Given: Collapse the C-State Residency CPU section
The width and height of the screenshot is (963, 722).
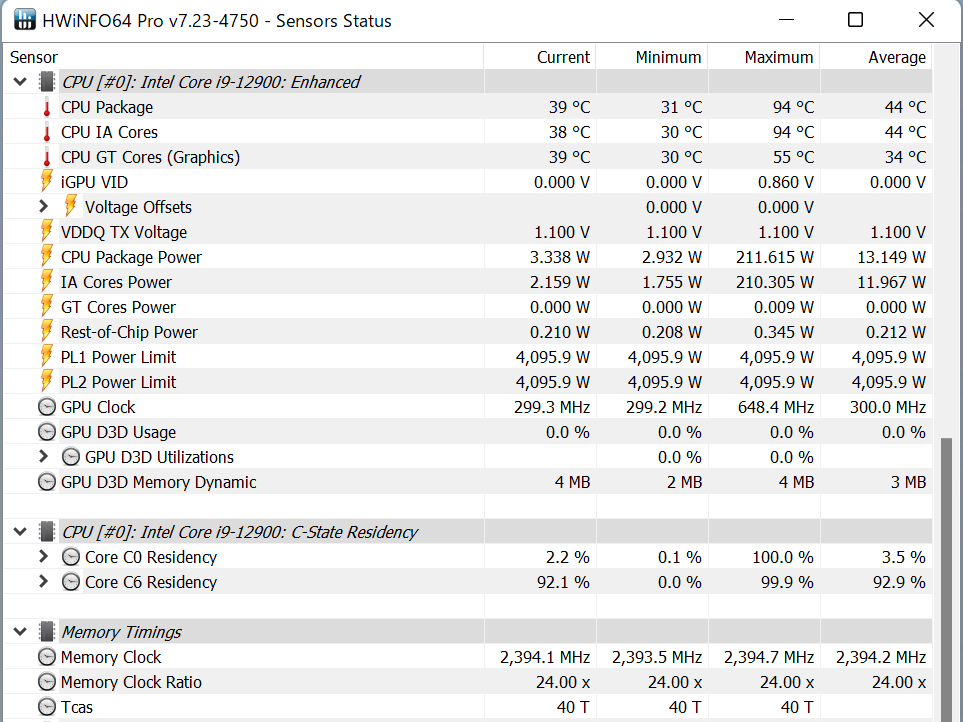Looking at the screenshot, I should click(20, 532).
